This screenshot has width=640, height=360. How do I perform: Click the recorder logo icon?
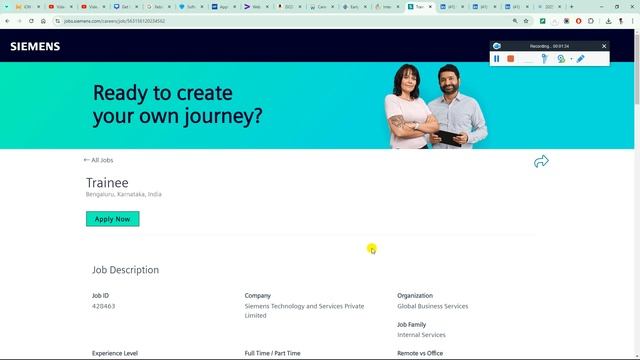(496, 46)
